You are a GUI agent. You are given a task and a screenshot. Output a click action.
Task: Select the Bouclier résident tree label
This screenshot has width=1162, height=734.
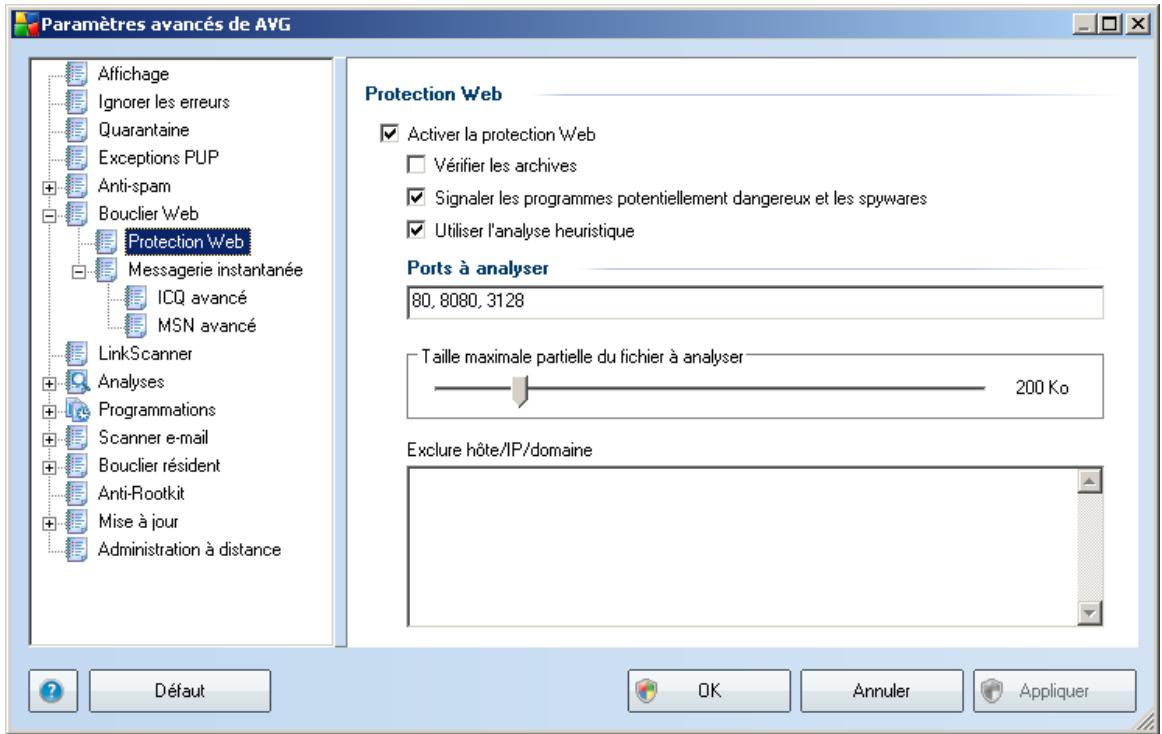click(x=159, y=466)
